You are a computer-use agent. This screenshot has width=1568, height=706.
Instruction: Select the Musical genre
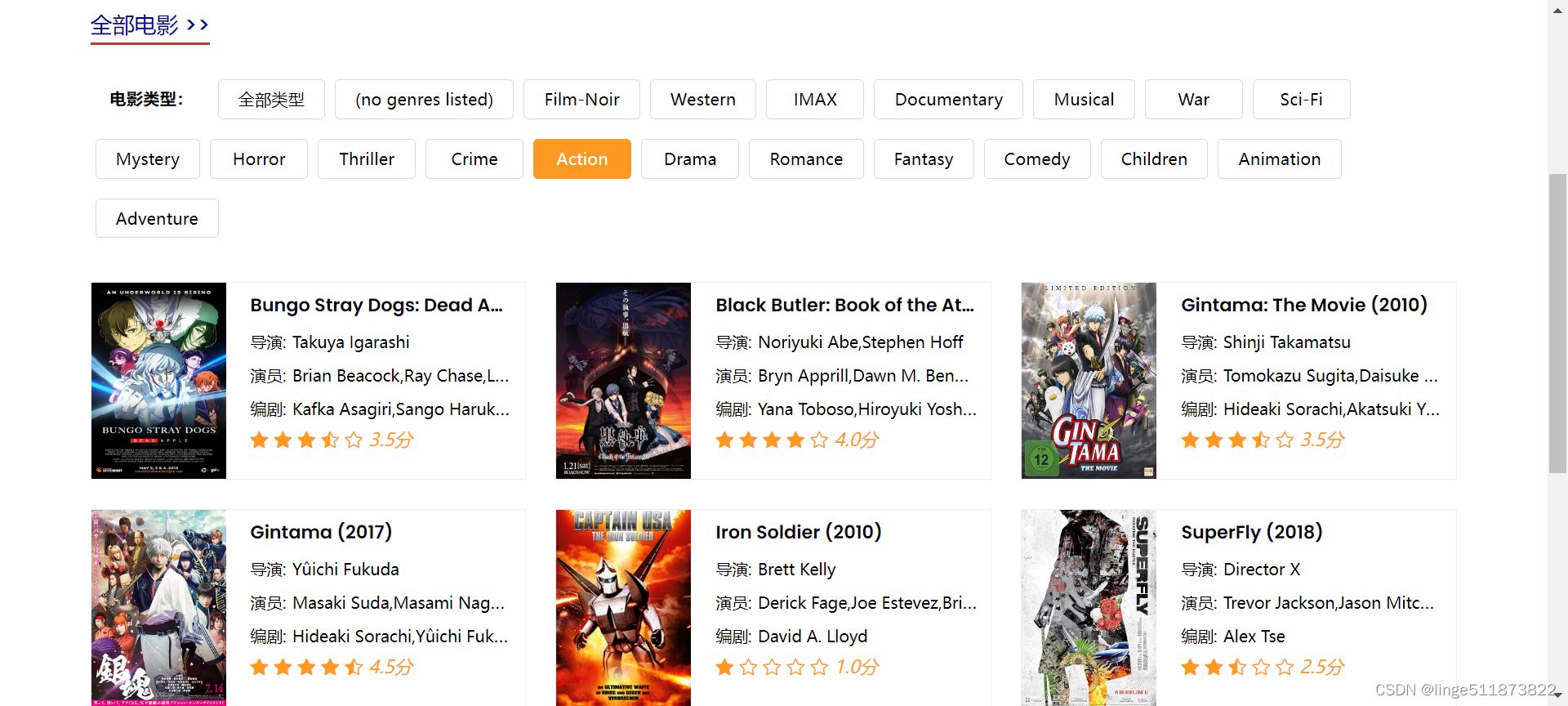(x=1084, y=100)
